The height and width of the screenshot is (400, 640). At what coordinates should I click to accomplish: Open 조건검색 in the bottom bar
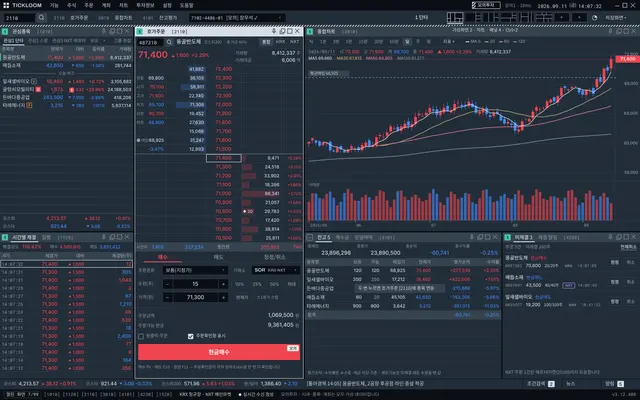coord(540,384)
